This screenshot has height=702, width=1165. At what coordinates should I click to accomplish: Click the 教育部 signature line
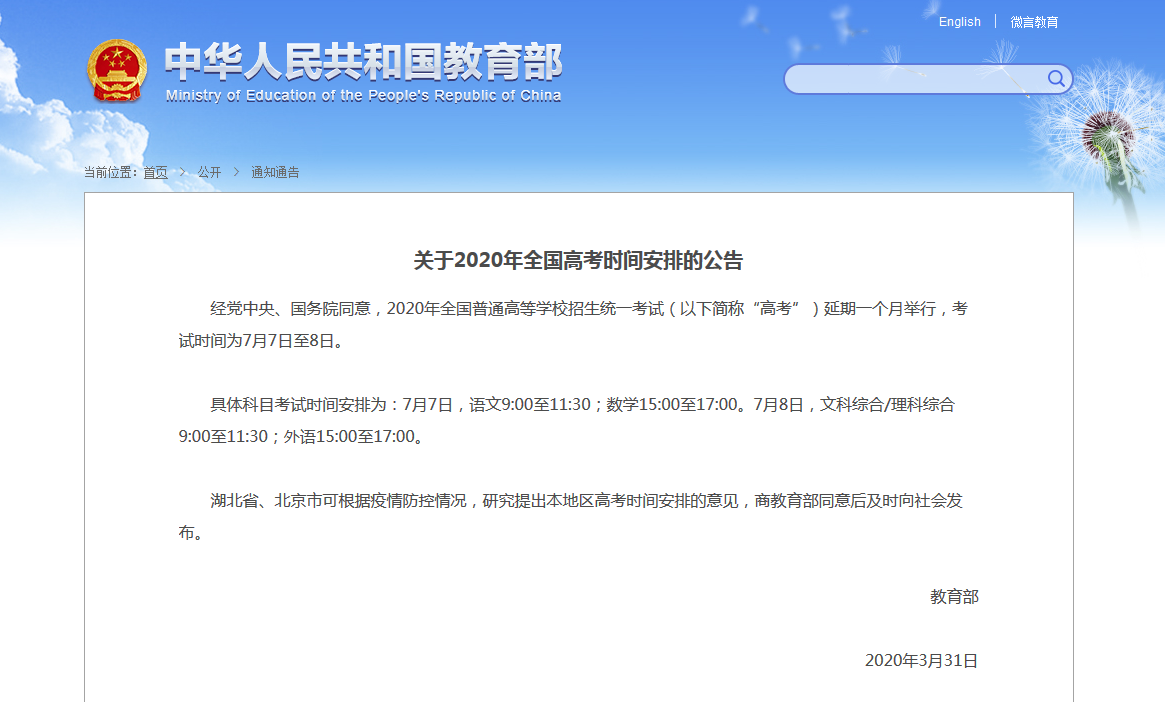(x=954, y=597)
